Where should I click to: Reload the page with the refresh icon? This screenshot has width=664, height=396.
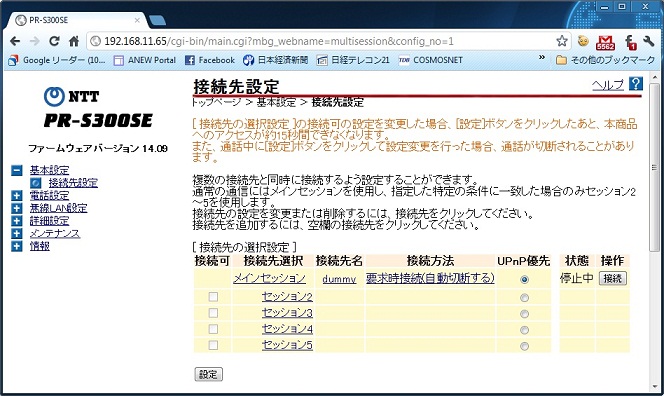tap(54, 41)
